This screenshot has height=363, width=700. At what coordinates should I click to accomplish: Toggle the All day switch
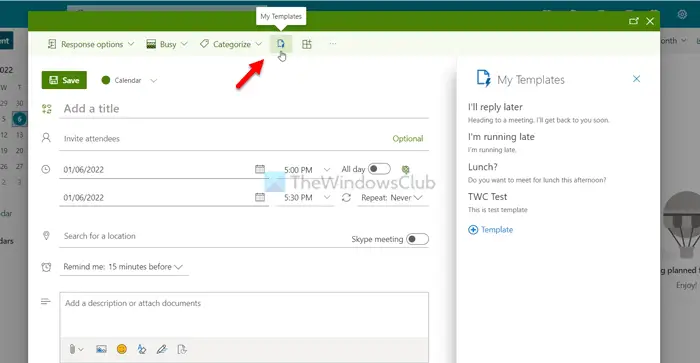[x=379, y=169]
